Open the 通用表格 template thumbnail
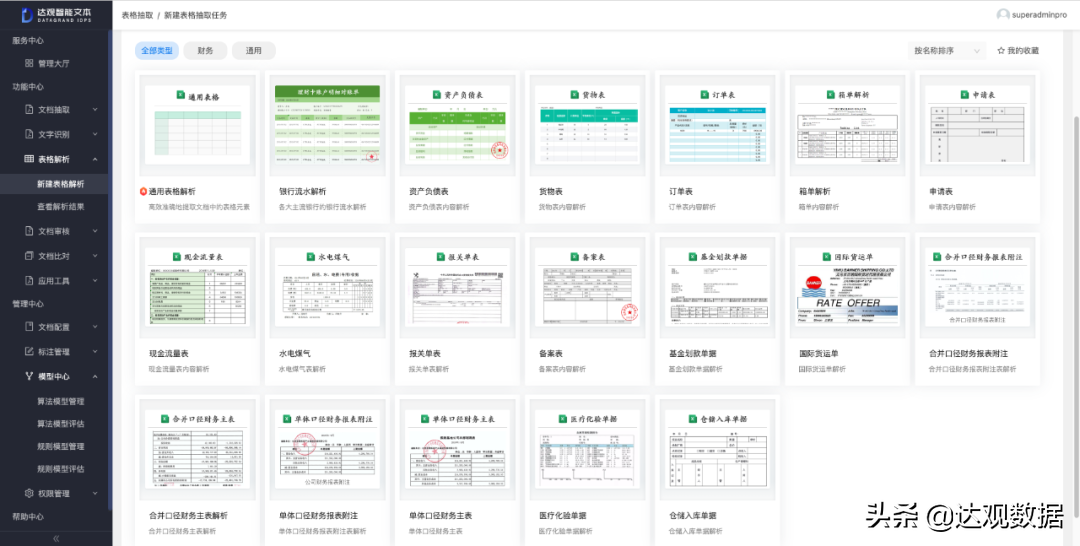The image size is (1080, 546). (198, 125)
